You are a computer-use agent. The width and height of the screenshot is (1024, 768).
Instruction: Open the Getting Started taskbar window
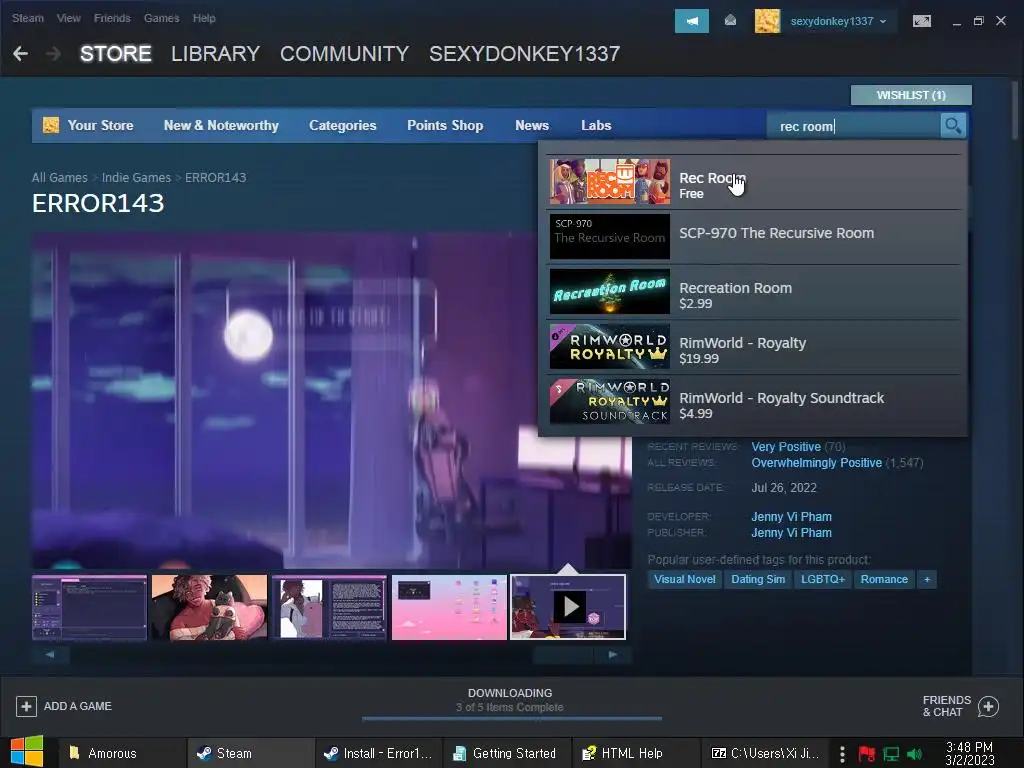[507, 753]
